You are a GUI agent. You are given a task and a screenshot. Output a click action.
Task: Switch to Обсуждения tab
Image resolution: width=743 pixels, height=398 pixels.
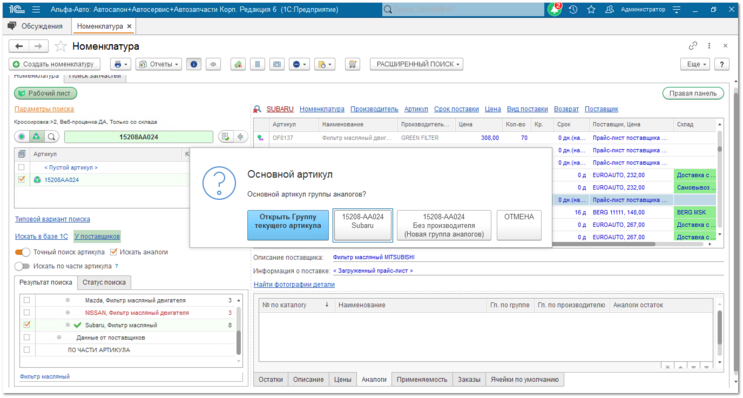click(36, 26)
